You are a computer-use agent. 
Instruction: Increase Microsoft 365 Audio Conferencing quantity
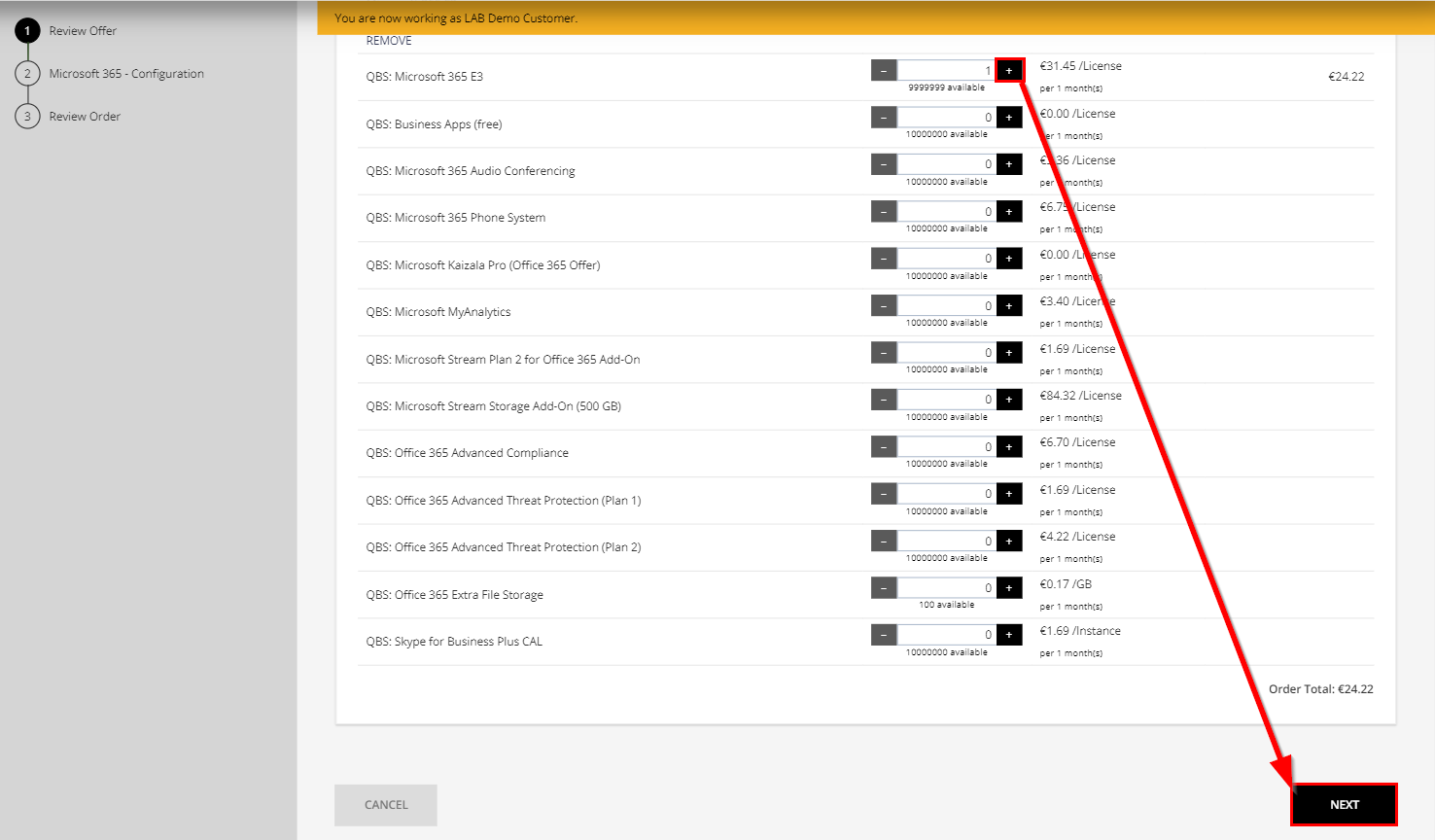[x=1009, y=164]
